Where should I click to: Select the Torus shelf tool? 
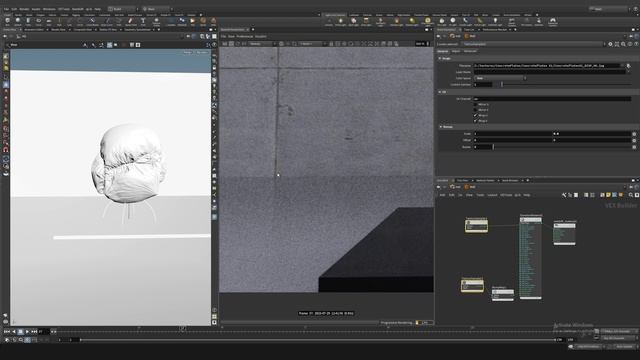pos(38,21)
